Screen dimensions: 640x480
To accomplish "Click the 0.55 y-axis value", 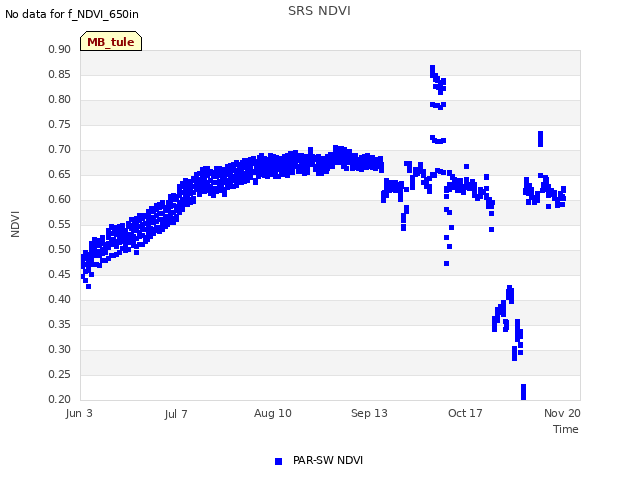I will point(60,224).
